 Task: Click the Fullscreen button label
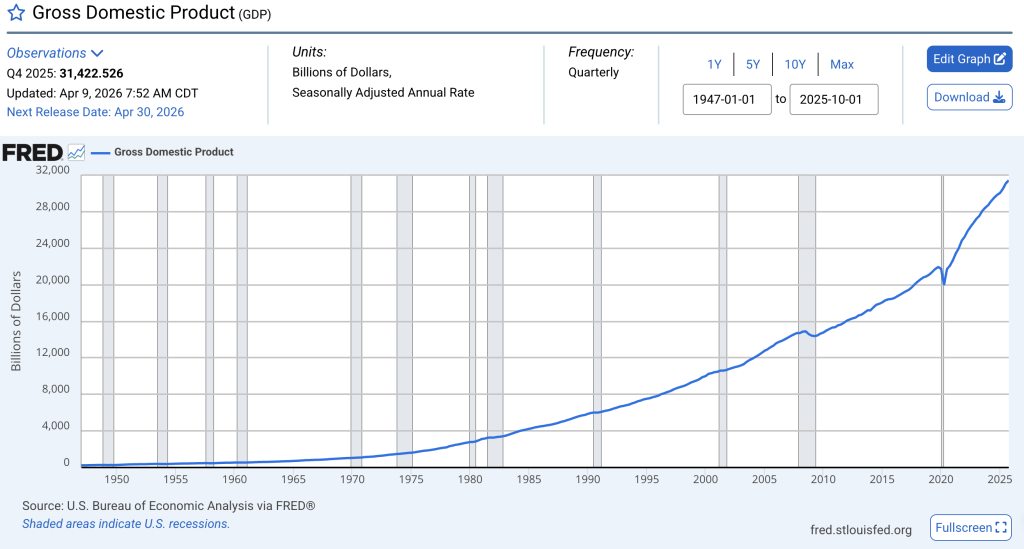[963, 528]
